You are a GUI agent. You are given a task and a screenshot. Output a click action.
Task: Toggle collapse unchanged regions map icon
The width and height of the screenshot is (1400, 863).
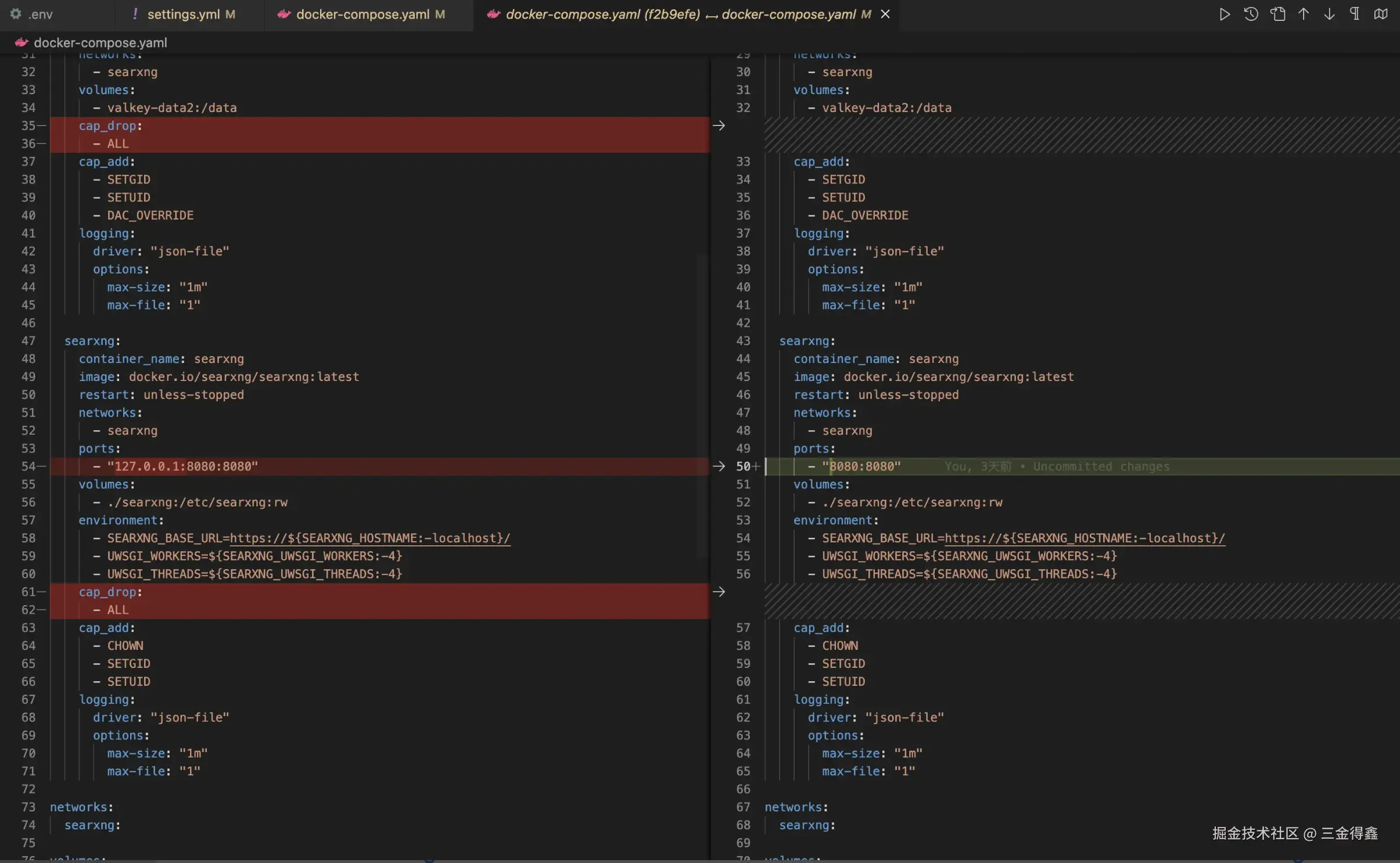point(1381,15)
